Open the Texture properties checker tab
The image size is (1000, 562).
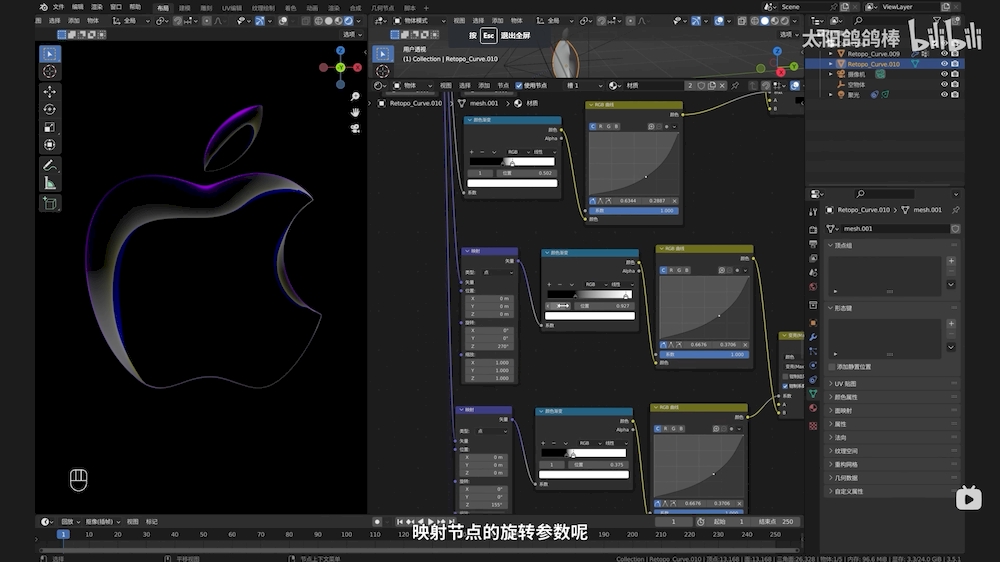pos(813,425)
